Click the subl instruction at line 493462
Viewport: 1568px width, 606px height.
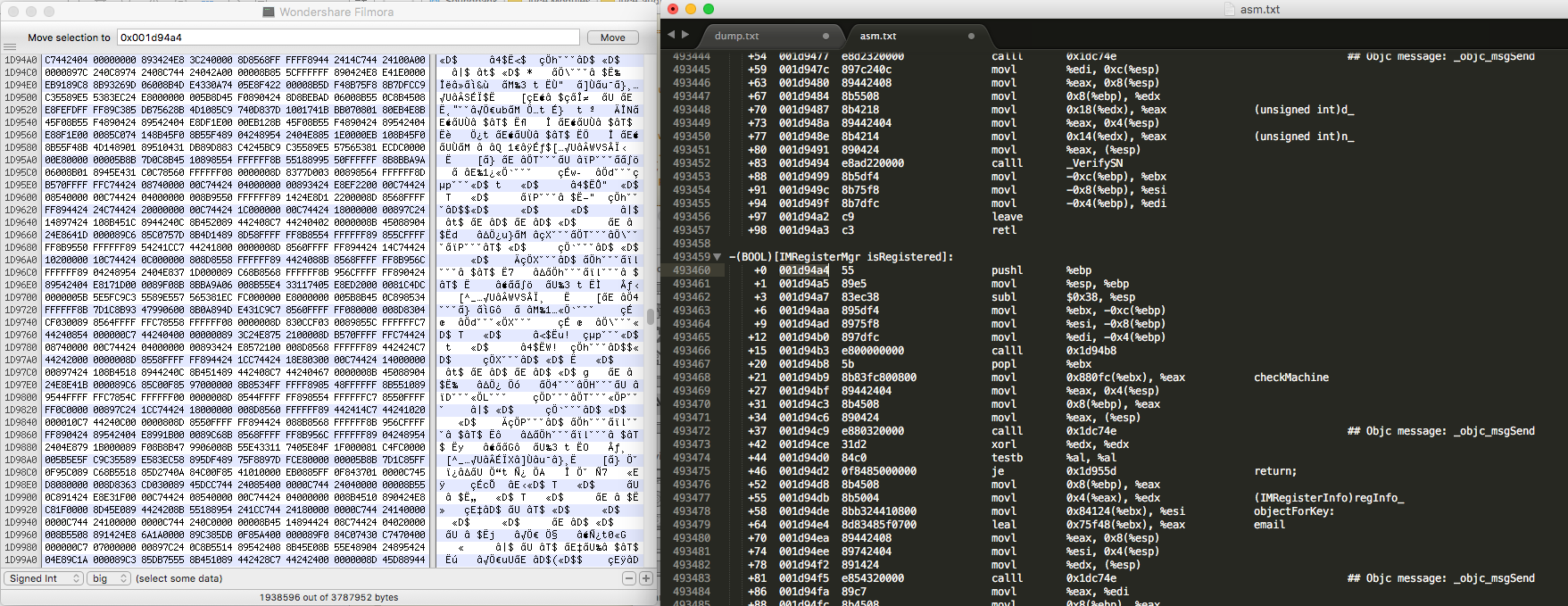tap(1004, 297)
